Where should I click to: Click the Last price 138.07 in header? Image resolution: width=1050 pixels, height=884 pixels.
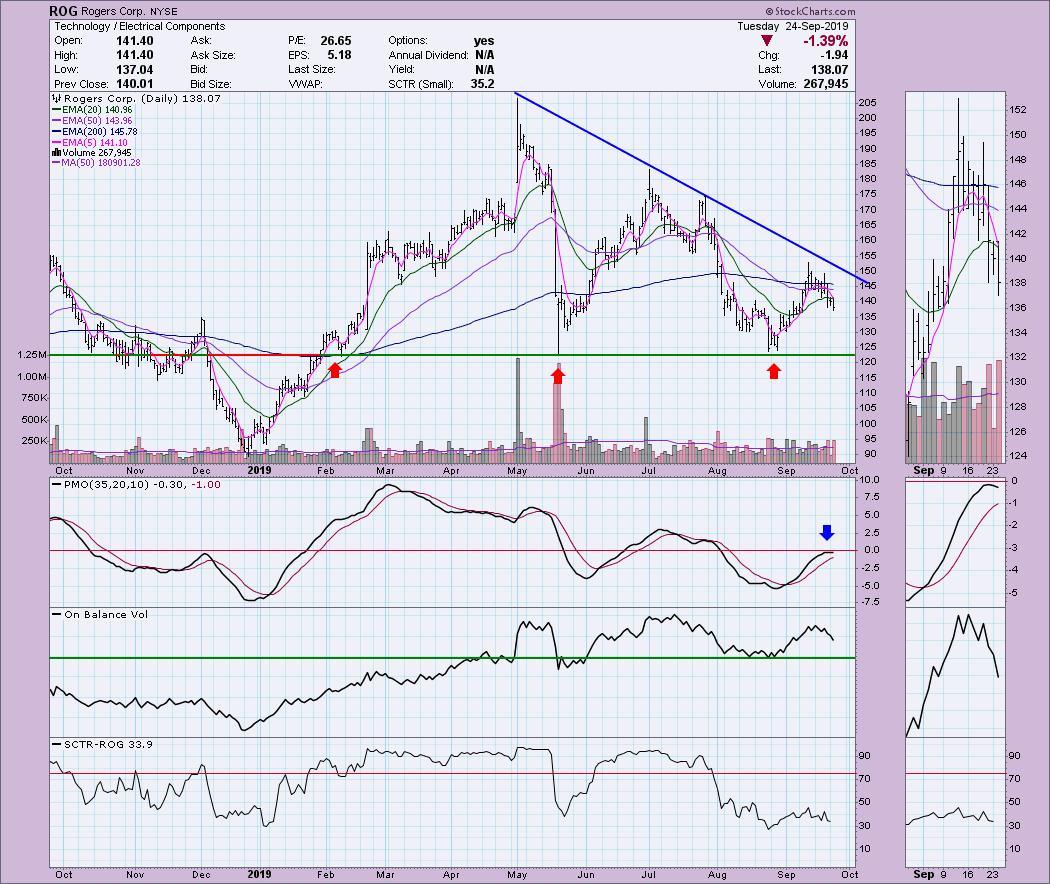click(830, 70)
